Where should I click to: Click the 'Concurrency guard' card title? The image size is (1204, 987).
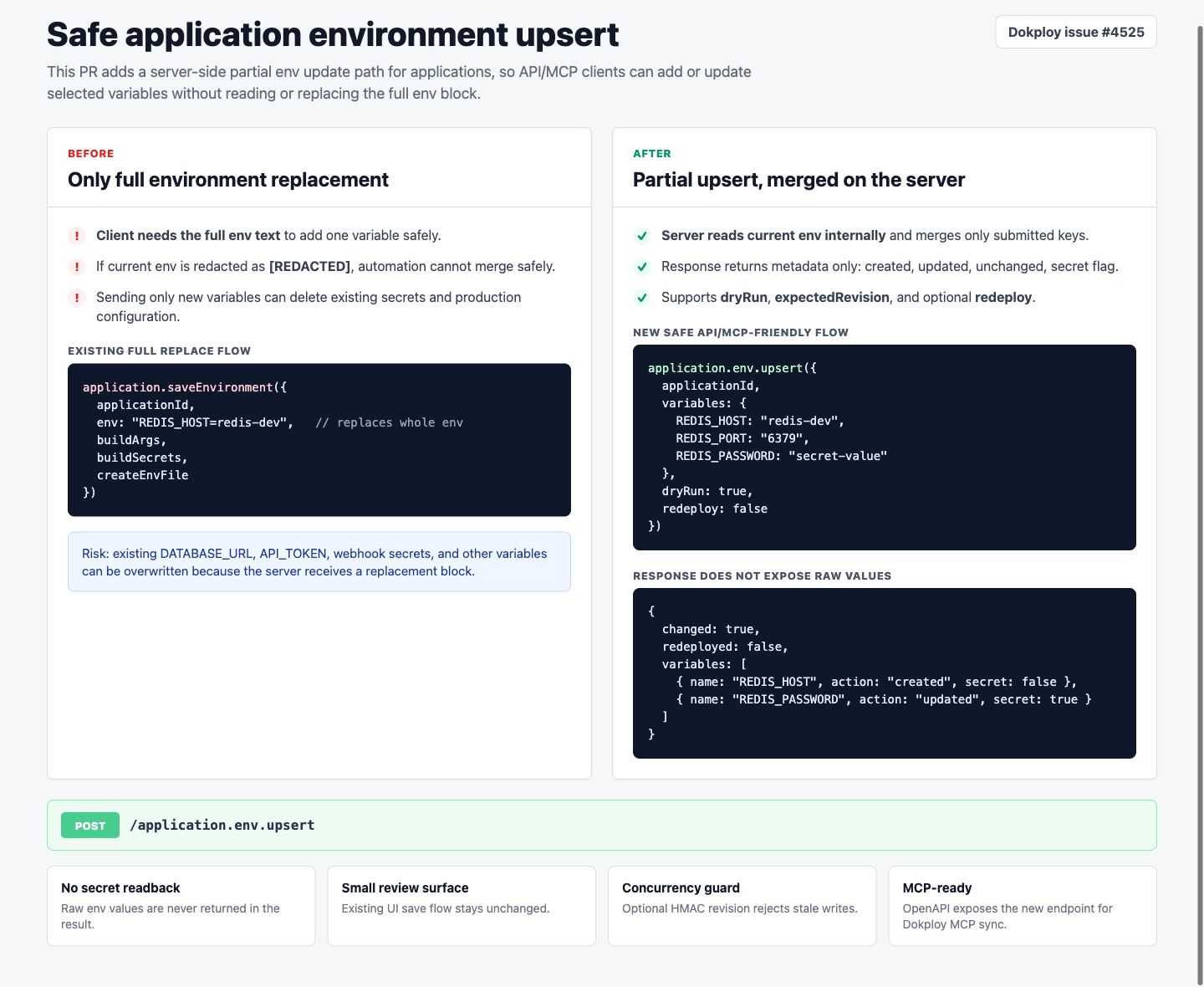click(x=681, y=888)
